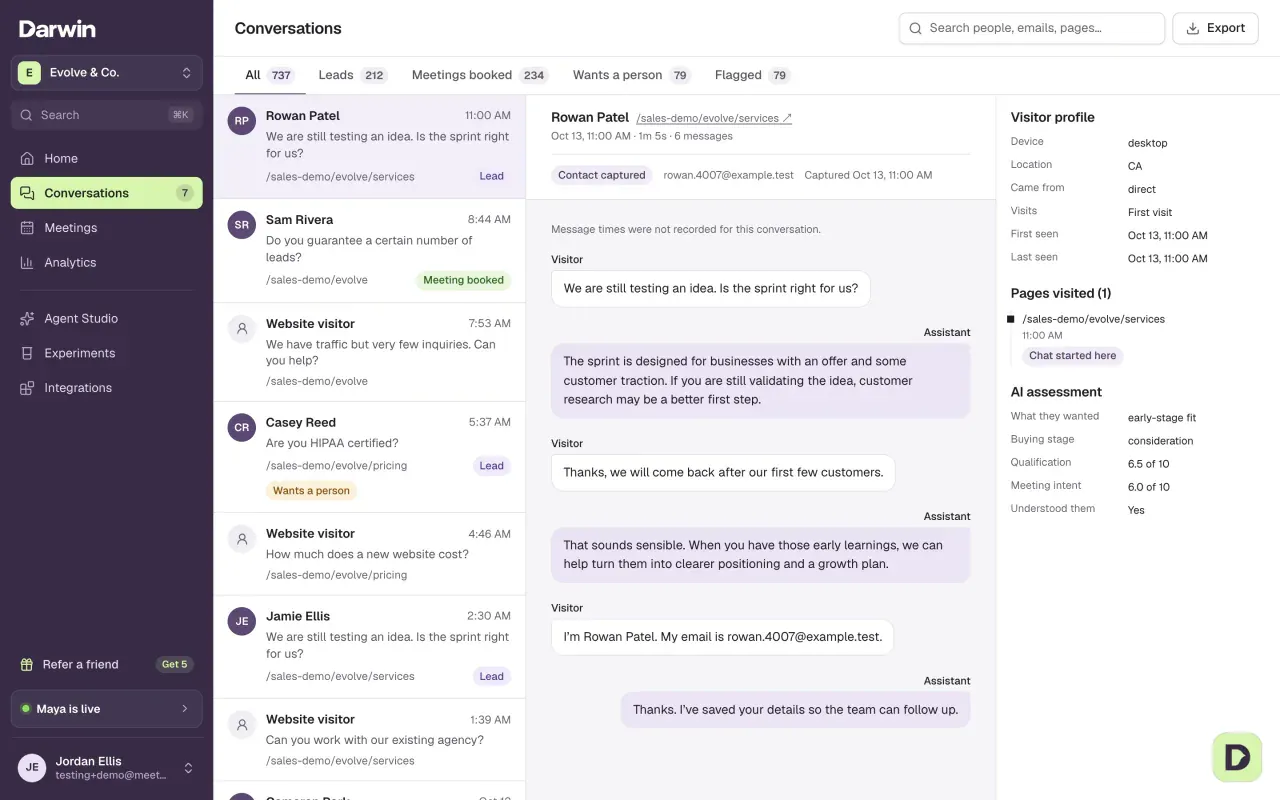1280x800 pixels.
Task: Click the CR avatar for Casey Reed
Action: (241, 428)
